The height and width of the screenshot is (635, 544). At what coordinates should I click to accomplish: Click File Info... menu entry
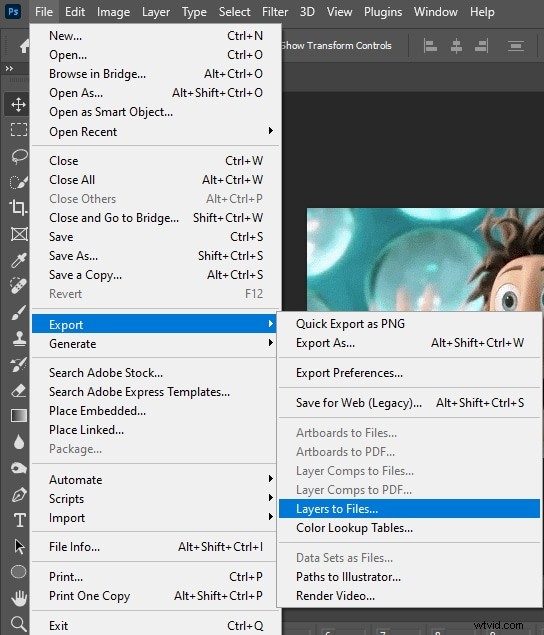coord(154,547)
